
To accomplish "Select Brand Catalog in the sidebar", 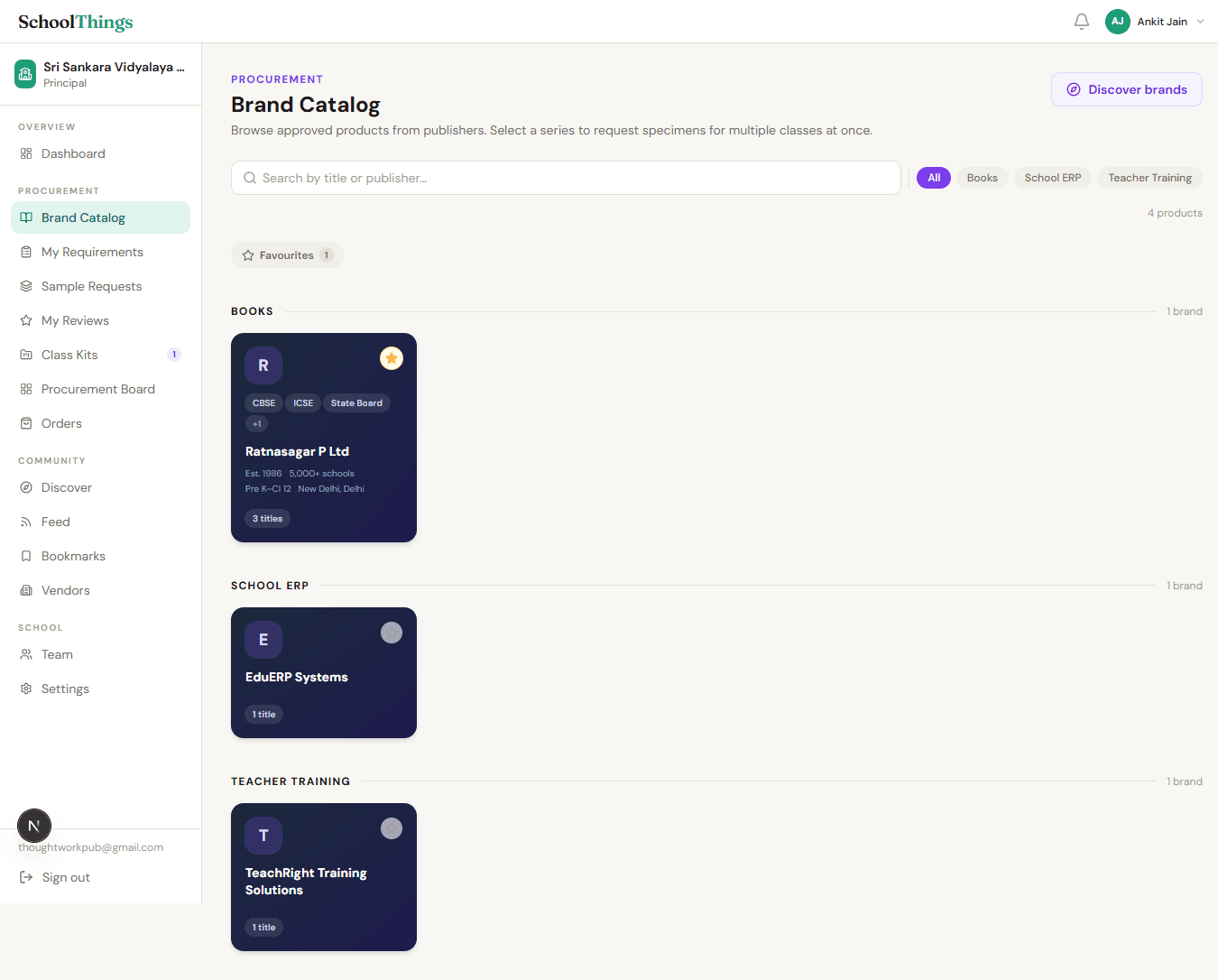I will click(x=100, y=217).
